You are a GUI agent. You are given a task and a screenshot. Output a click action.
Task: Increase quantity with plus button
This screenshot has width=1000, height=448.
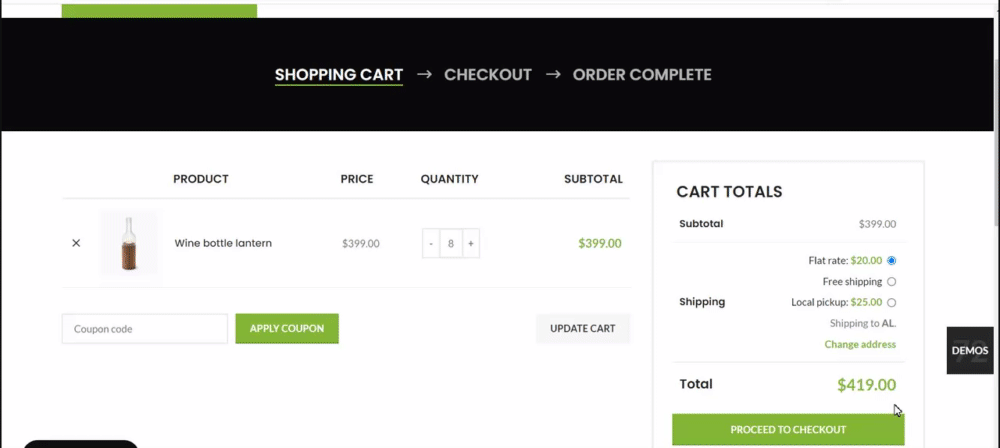(x=471, y=243)
